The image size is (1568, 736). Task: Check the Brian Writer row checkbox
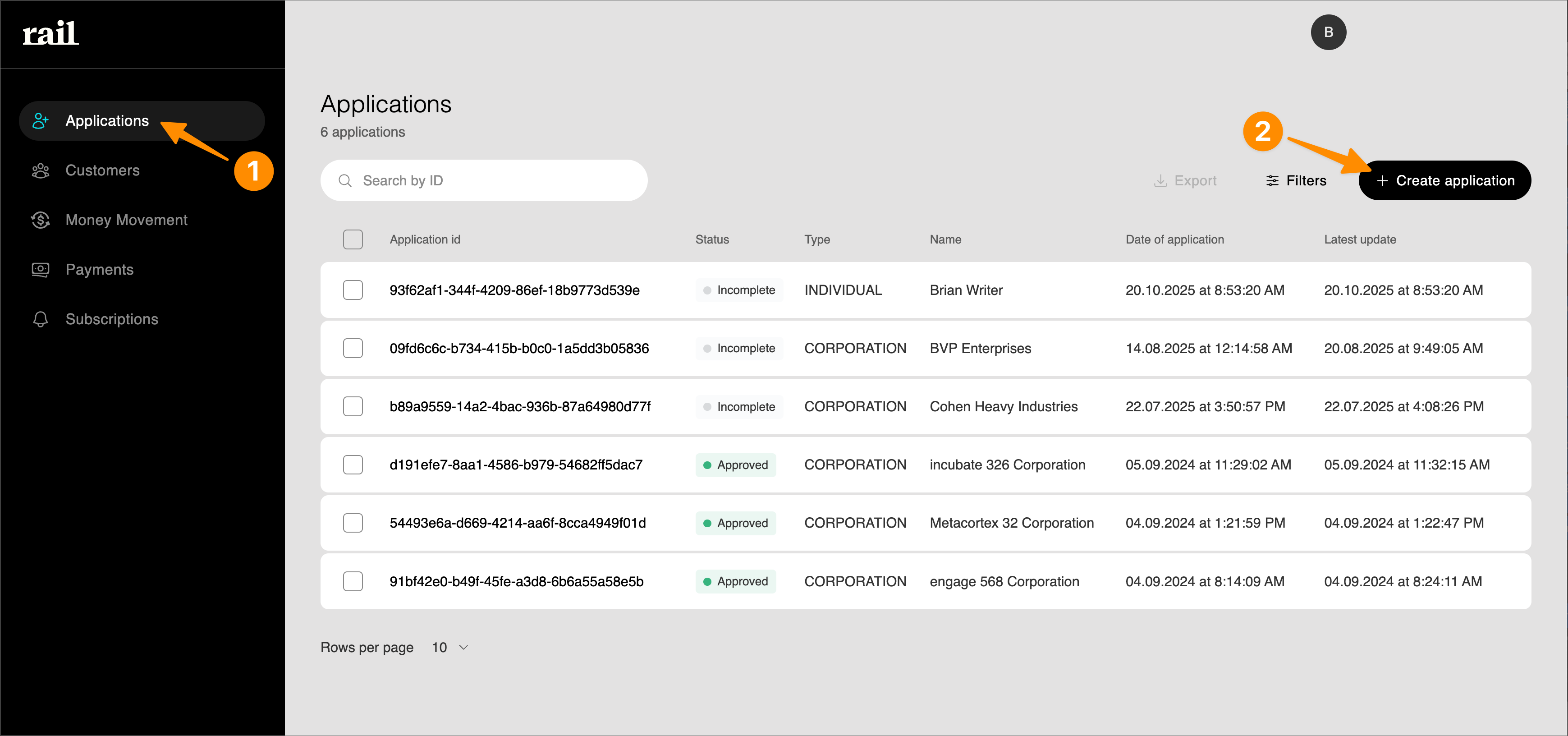coord(353,290)
